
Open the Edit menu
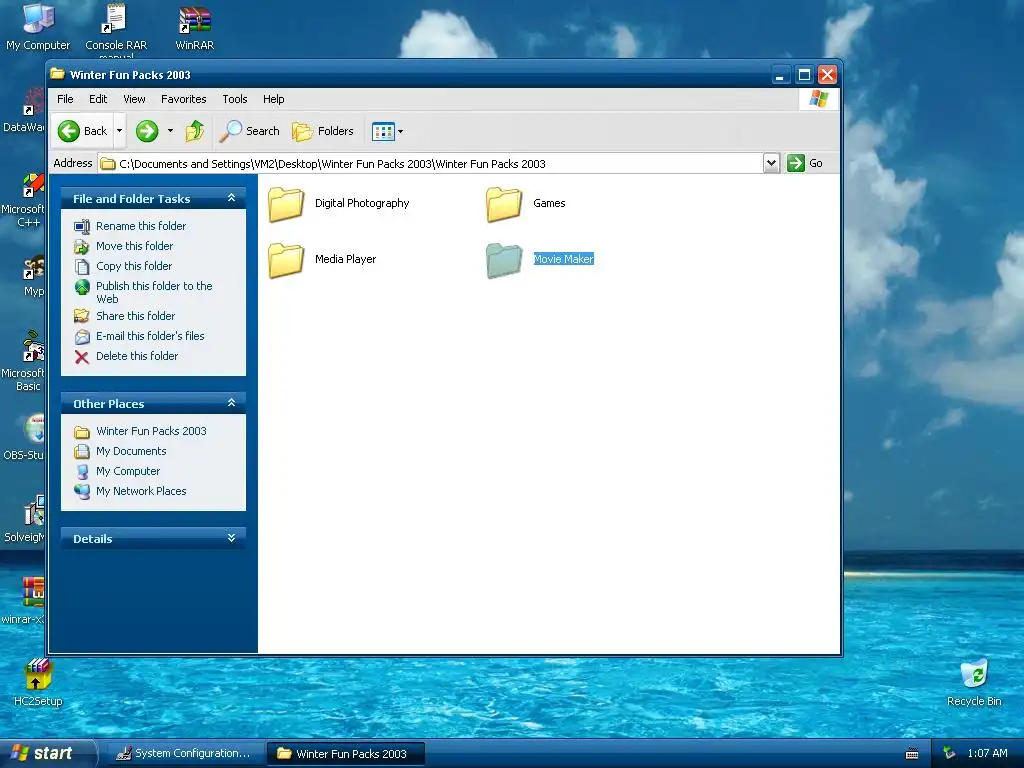[98, 99]
